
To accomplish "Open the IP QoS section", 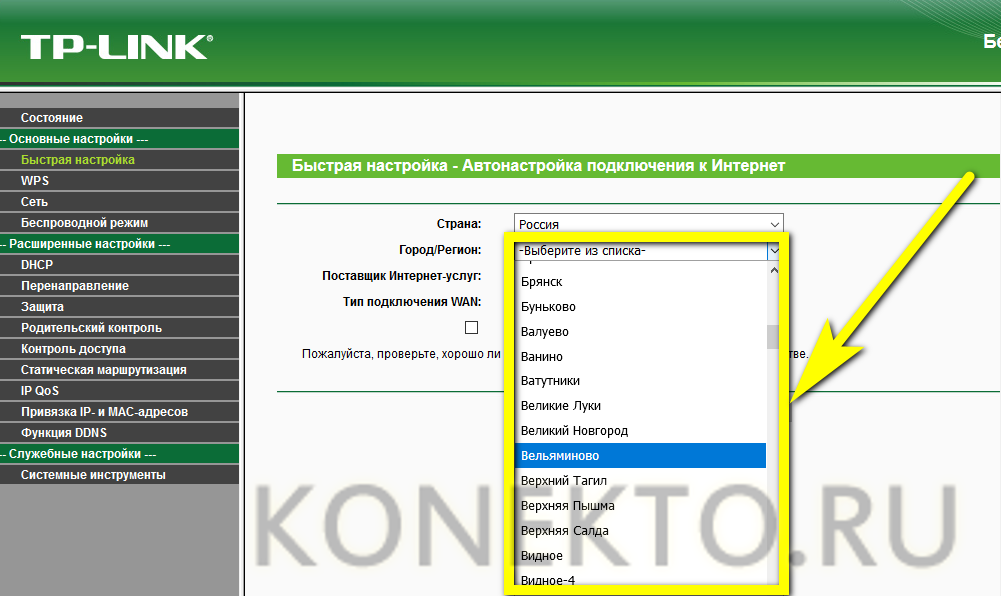I will pos(119,391).
